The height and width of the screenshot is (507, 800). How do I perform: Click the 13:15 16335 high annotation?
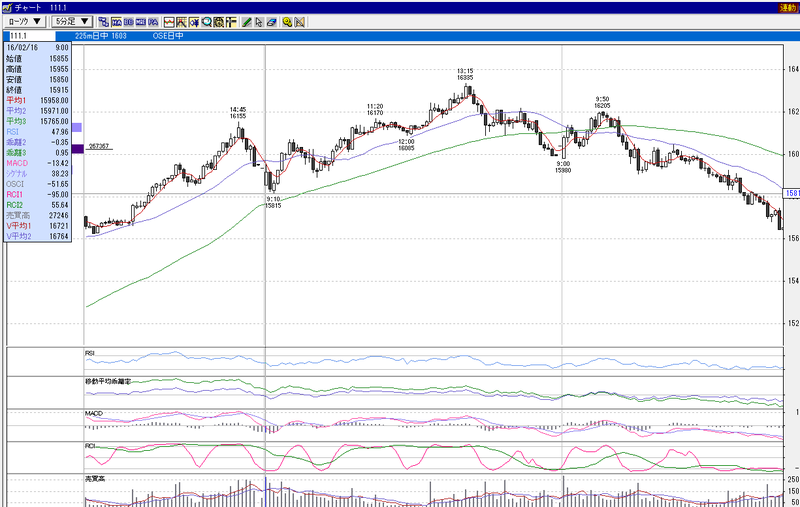[x=465, y=74]
